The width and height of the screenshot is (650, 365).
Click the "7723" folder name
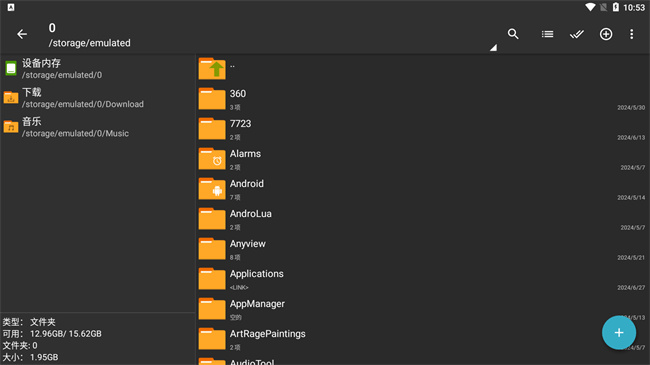240,124
